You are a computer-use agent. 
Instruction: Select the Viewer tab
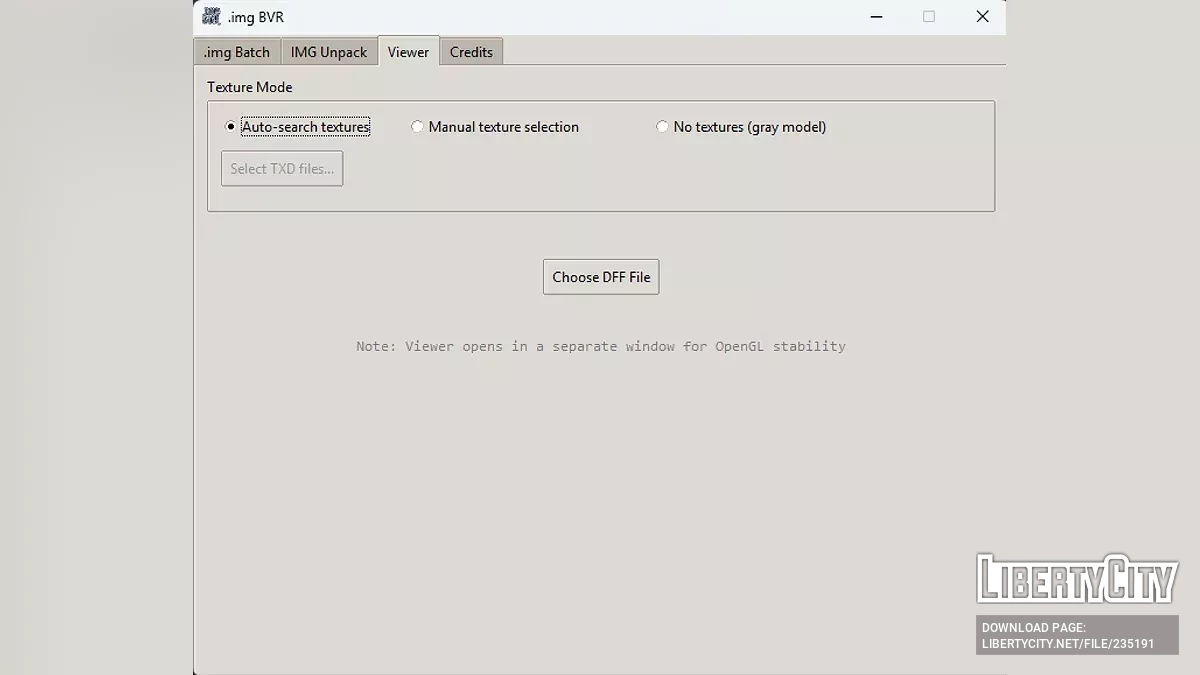tap(408, 52)
